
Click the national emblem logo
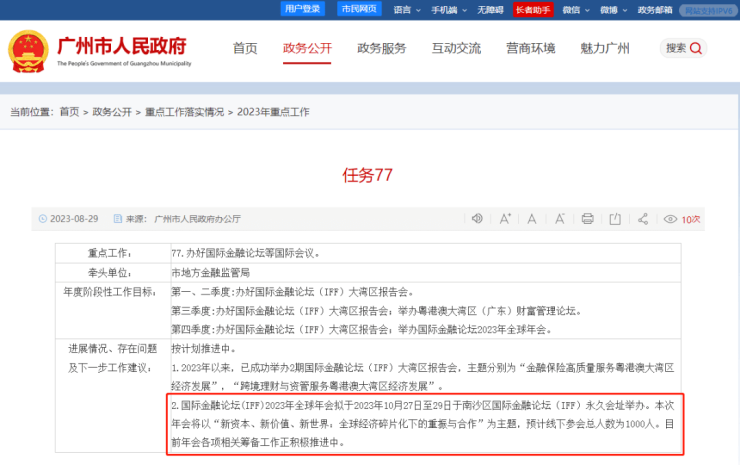(28, 51)
